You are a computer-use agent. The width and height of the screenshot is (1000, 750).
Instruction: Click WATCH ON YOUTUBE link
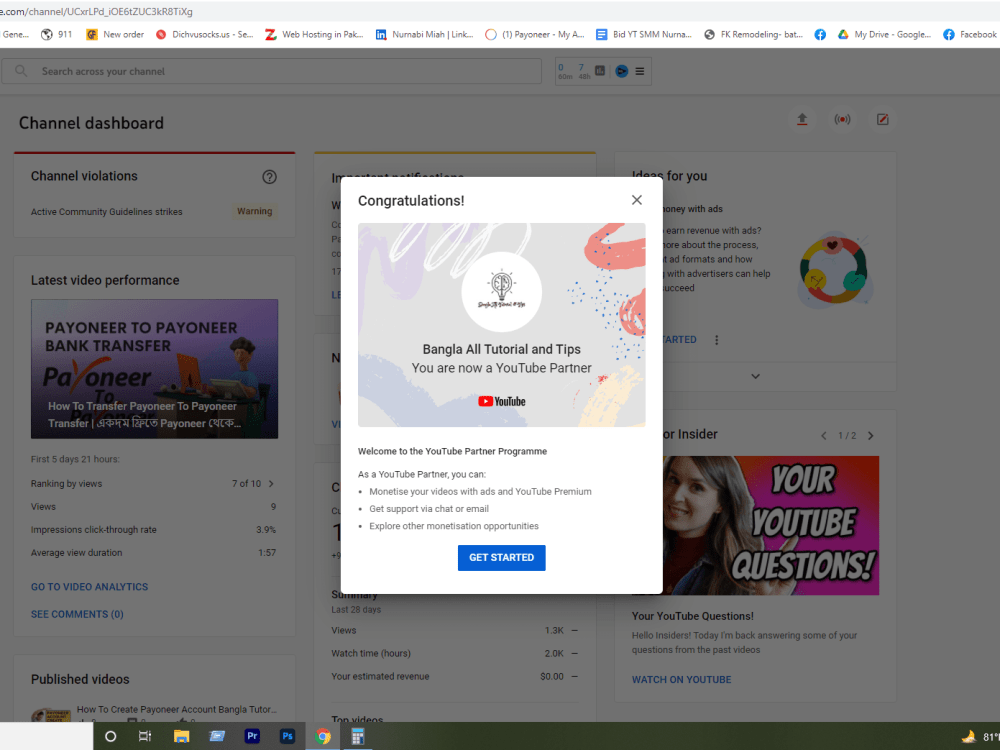(681, 680)
